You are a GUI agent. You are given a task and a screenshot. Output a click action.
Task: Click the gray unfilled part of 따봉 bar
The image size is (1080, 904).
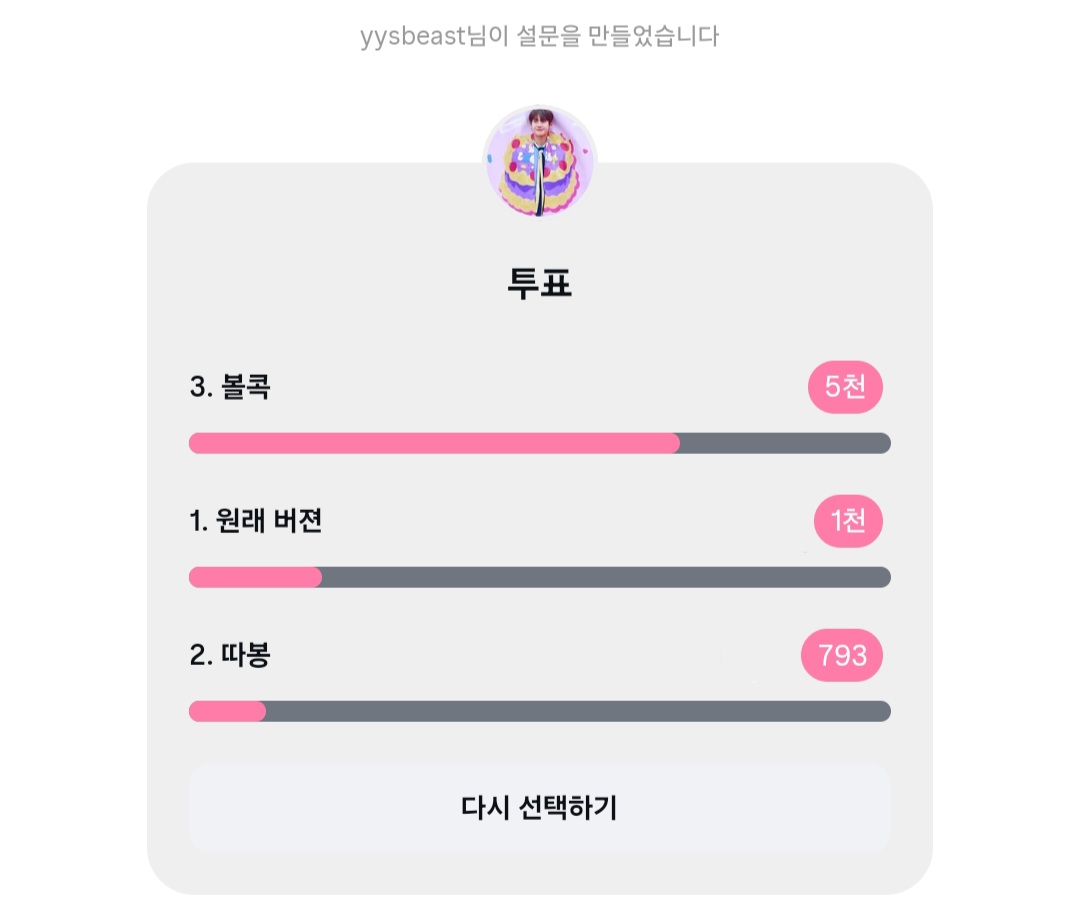click(x=577, y=711)
